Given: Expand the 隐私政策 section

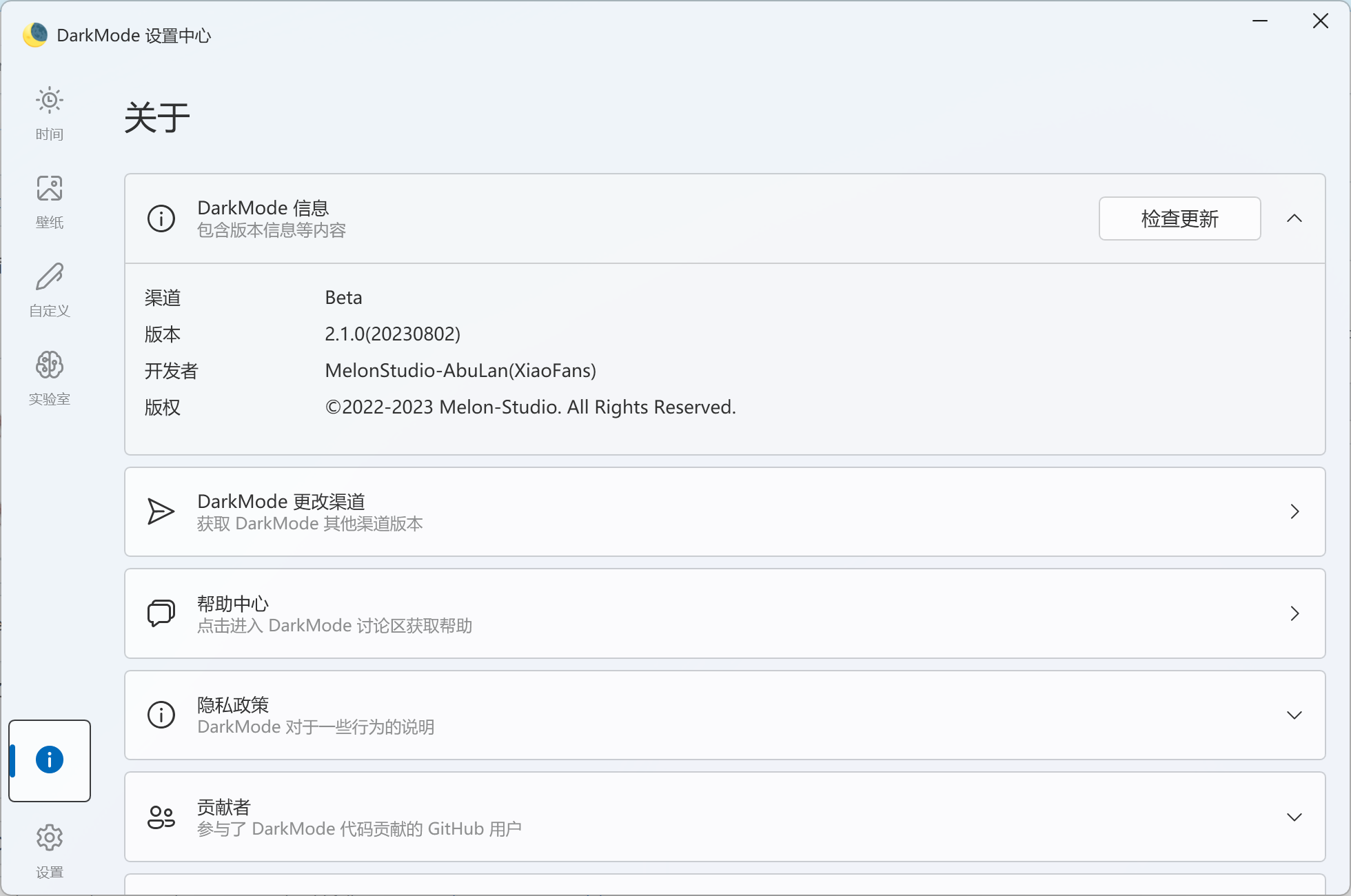Looking at the screenshot, I should (x=1294, y=715).
